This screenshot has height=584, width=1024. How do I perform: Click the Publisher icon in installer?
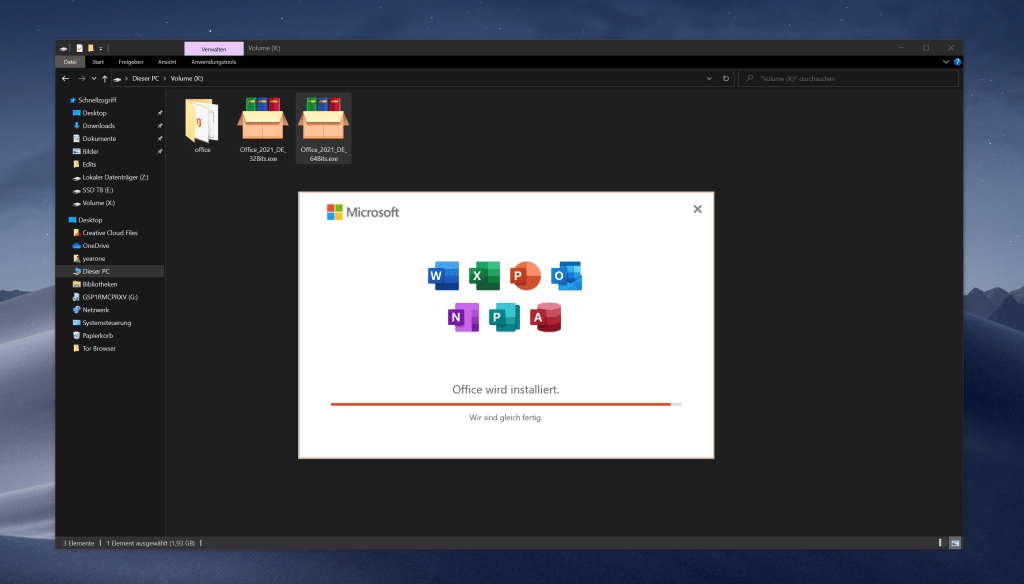pyautogui.click(x=504, y=317)
